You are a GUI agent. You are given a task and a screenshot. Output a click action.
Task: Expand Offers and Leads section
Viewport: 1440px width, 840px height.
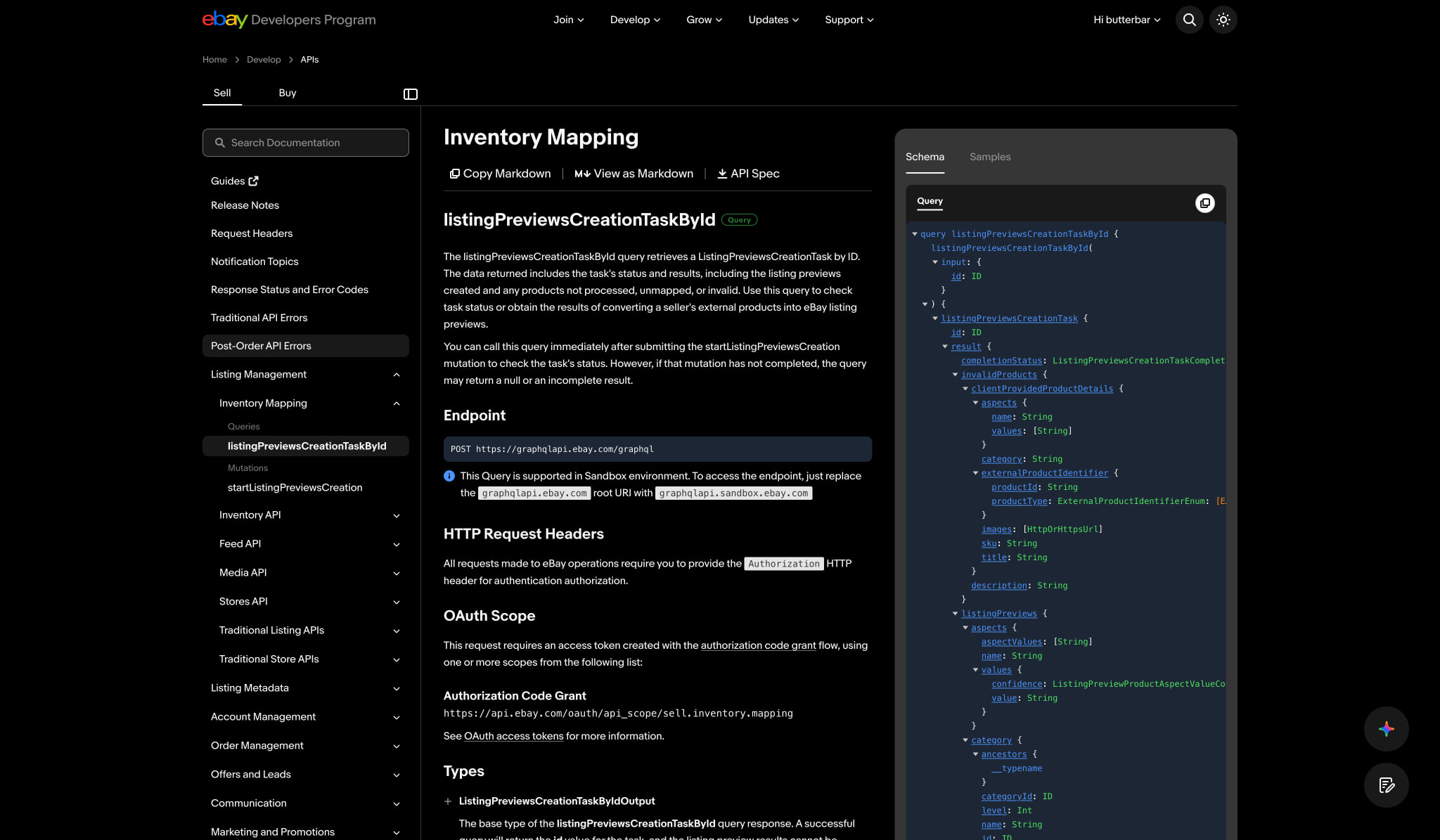pyautogui.click(x=397, y=775)
